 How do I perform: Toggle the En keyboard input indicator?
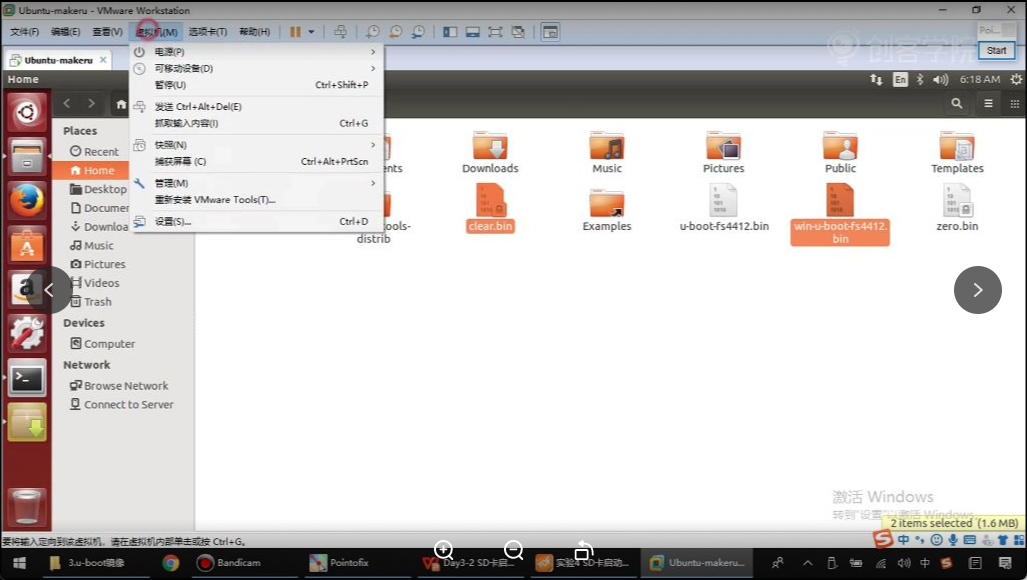click(901, 79)
